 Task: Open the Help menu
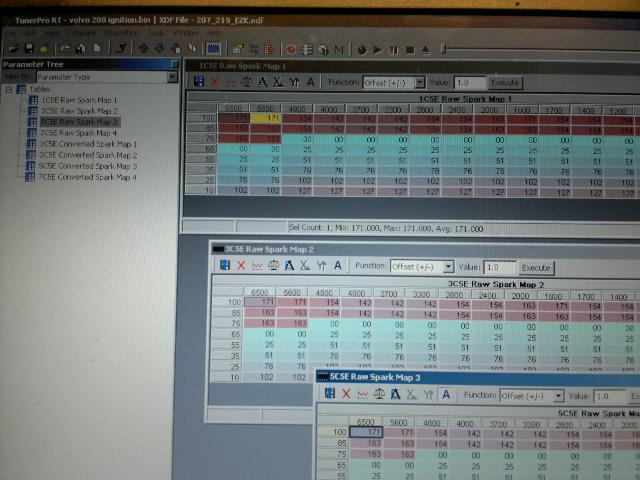pos(214,33)
